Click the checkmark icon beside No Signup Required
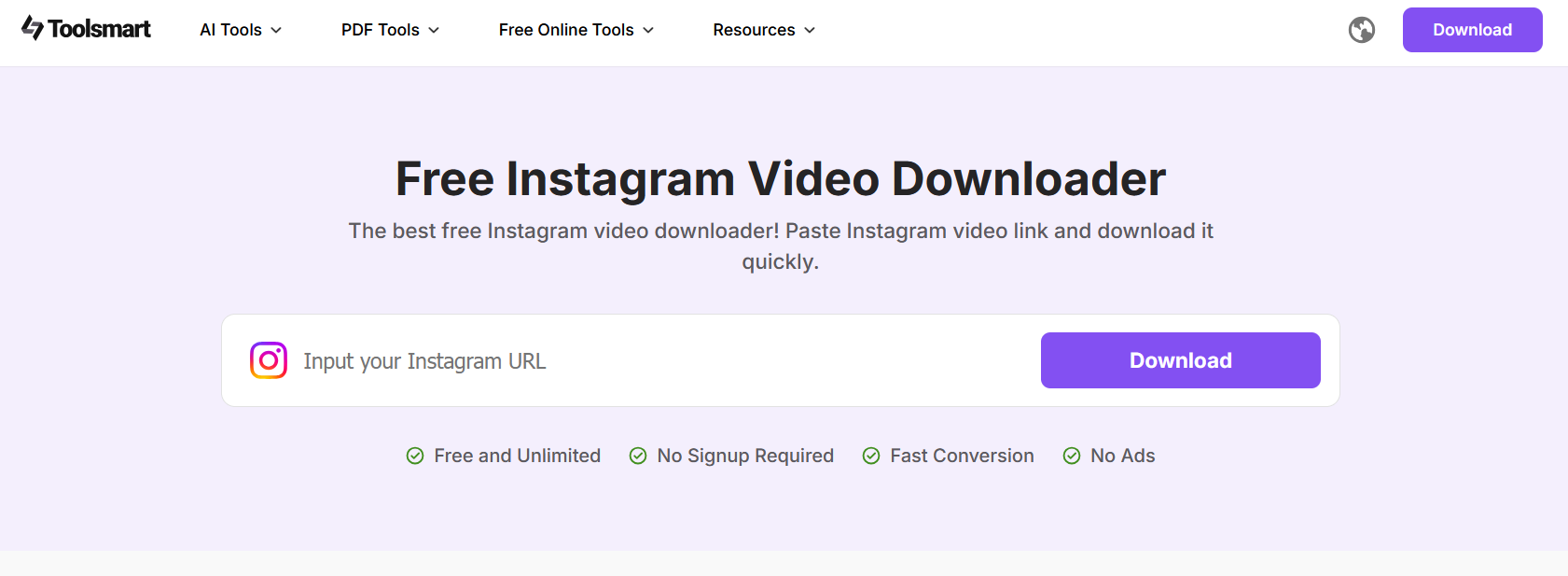Image resolution: width=1568 pixels, height=576 pixels. (x=638, y=456)
